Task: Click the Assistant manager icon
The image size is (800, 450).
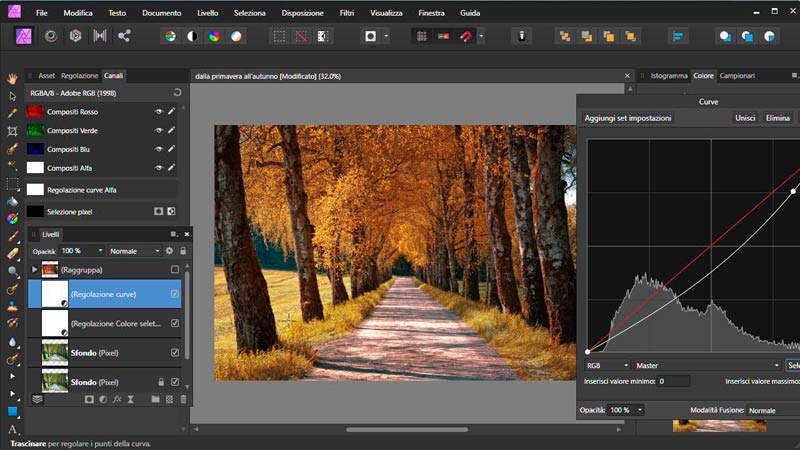Action: pyautogui.click(x=521, y=36)
